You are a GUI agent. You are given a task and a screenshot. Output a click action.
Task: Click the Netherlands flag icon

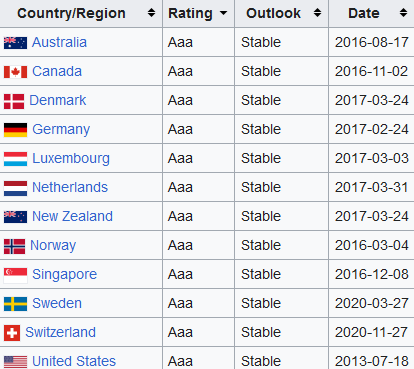15,188
